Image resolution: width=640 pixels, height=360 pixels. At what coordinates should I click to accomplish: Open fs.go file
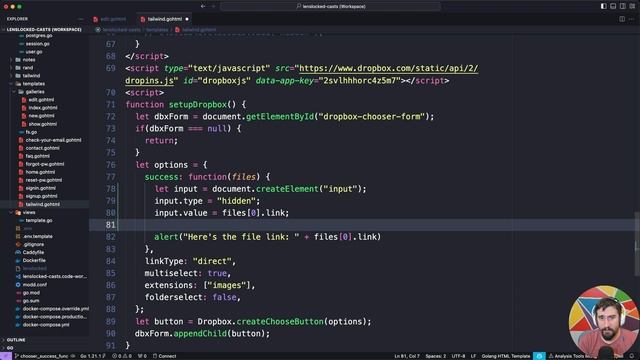click(31, 132)
